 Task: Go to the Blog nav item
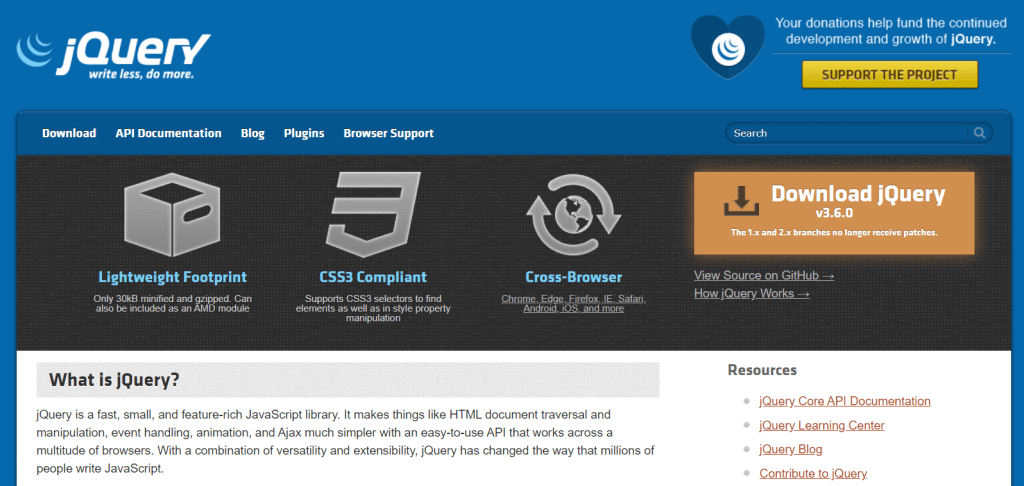[253, 133]
